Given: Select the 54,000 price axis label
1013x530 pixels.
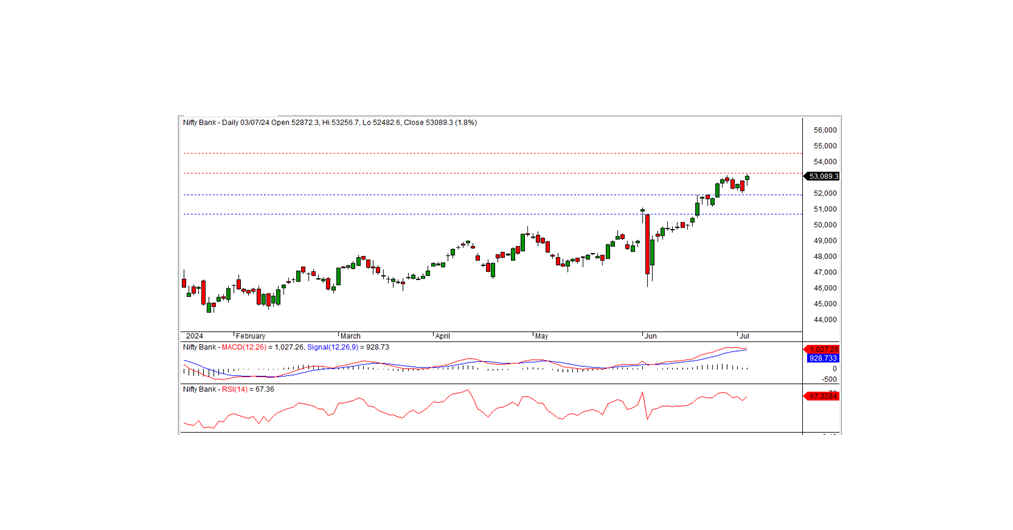Looking at the screenshot, I should (825, 162).
